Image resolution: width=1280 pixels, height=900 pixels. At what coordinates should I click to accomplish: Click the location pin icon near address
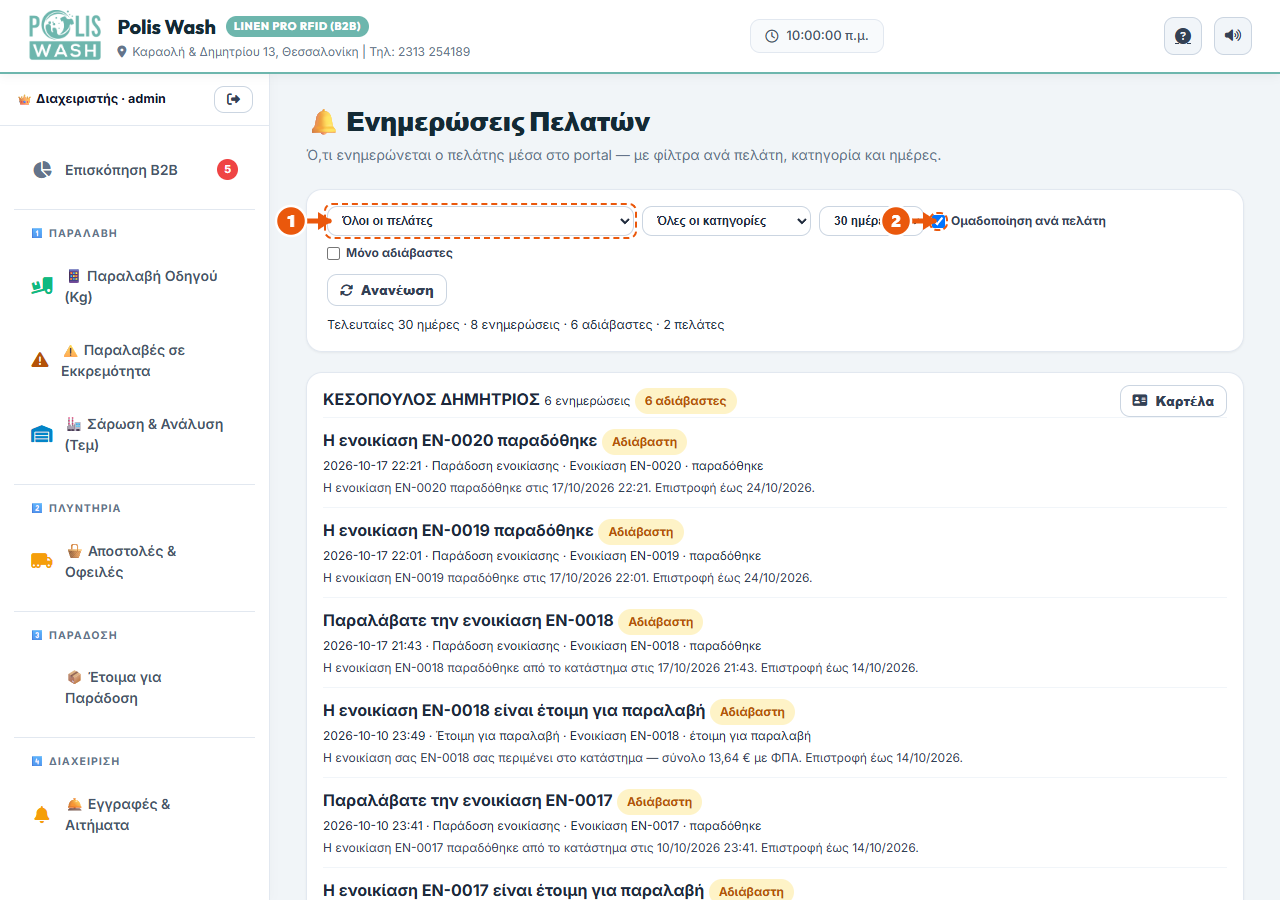(x=122, y=52)
